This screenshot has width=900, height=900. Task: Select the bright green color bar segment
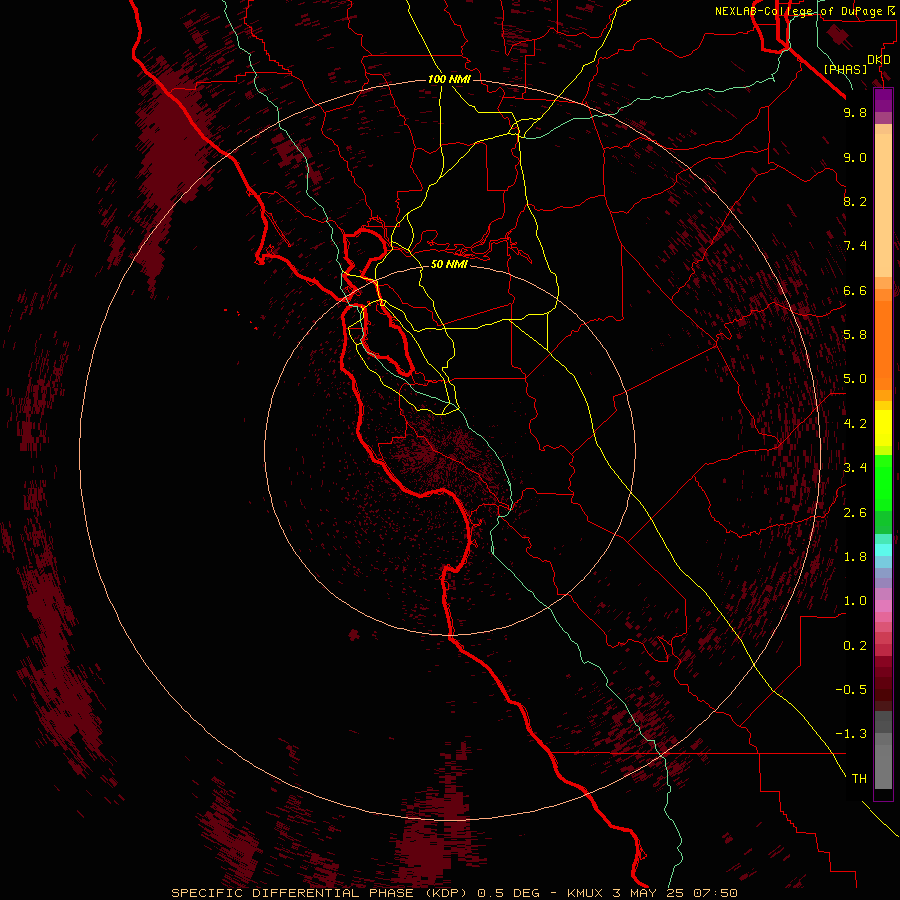pos(883,483)
